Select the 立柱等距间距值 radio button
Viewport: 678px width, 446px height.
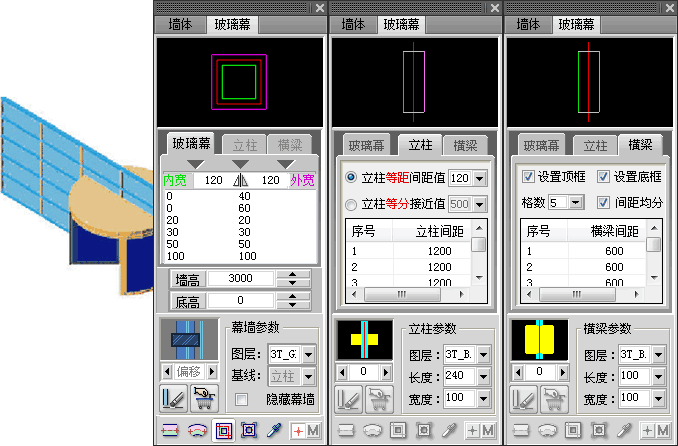coord(350,178)
